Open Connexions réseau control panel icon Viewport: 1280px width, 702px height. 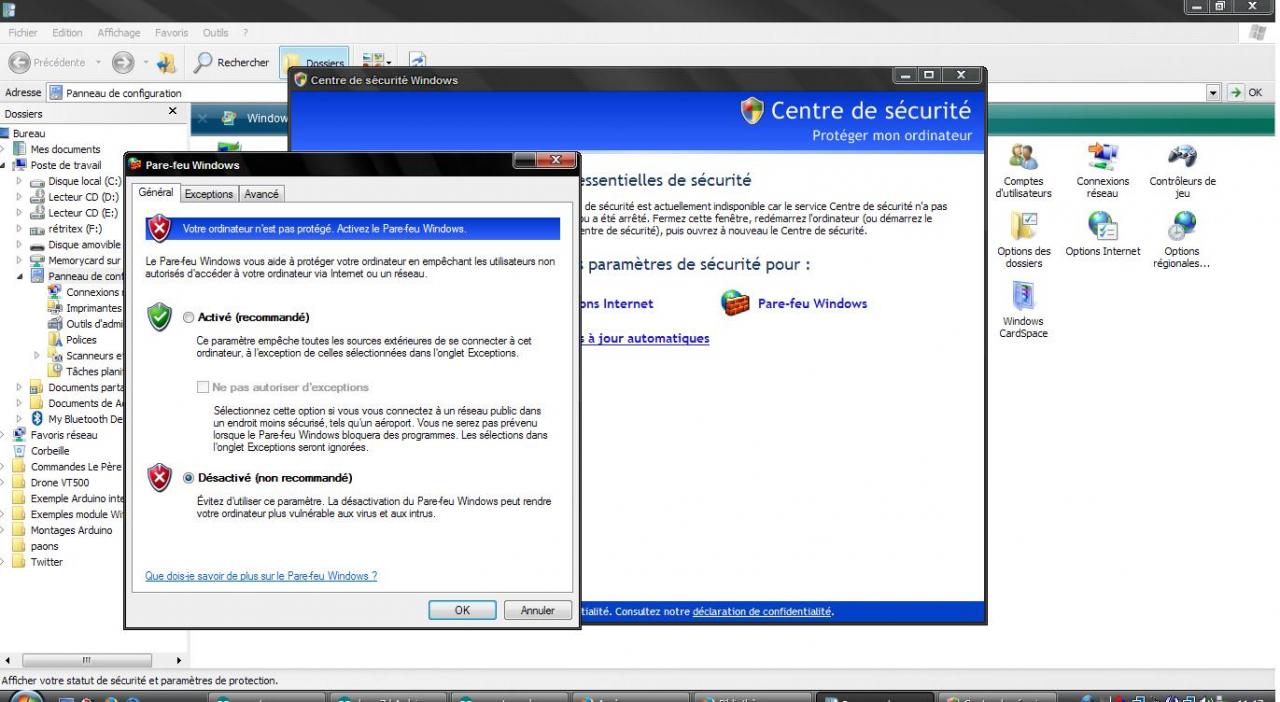(x=1102, y=172)
